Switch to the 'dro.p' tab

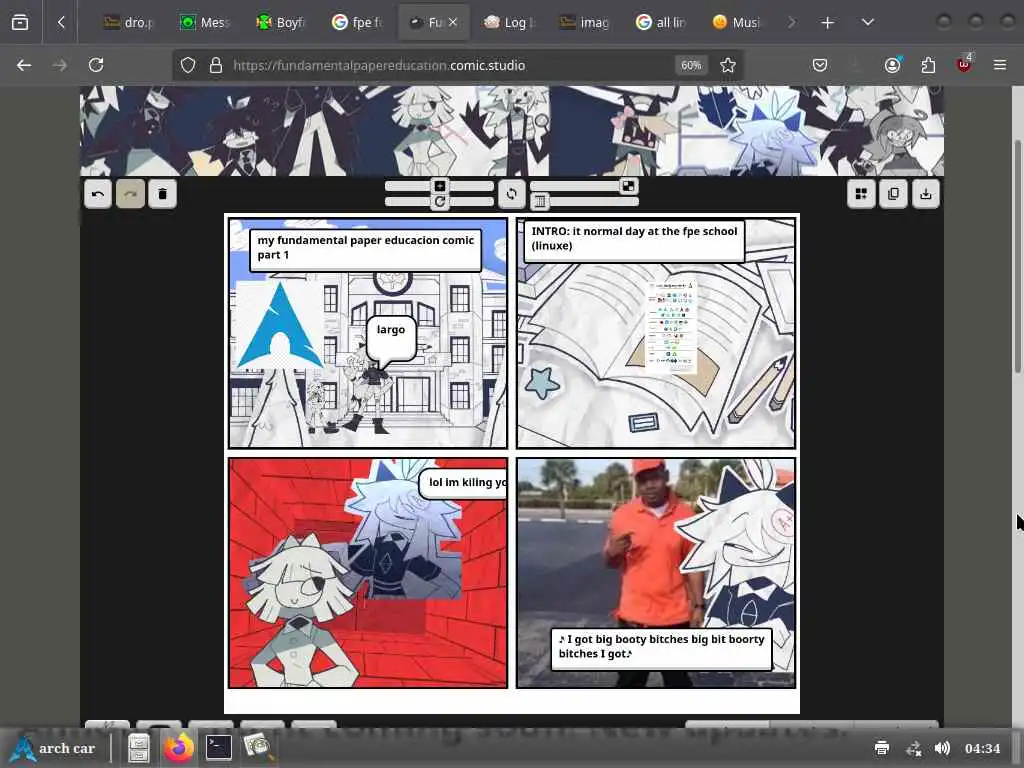[x=129, y=23]
